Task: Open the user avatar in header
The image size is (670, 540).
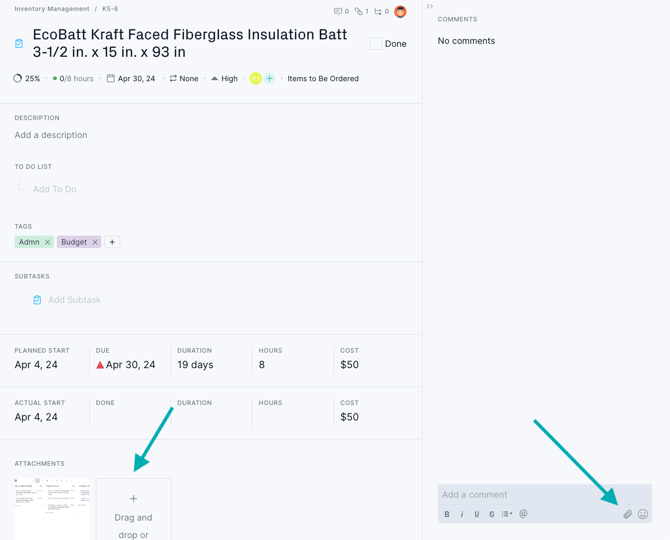Action: [x=400, y=12]
